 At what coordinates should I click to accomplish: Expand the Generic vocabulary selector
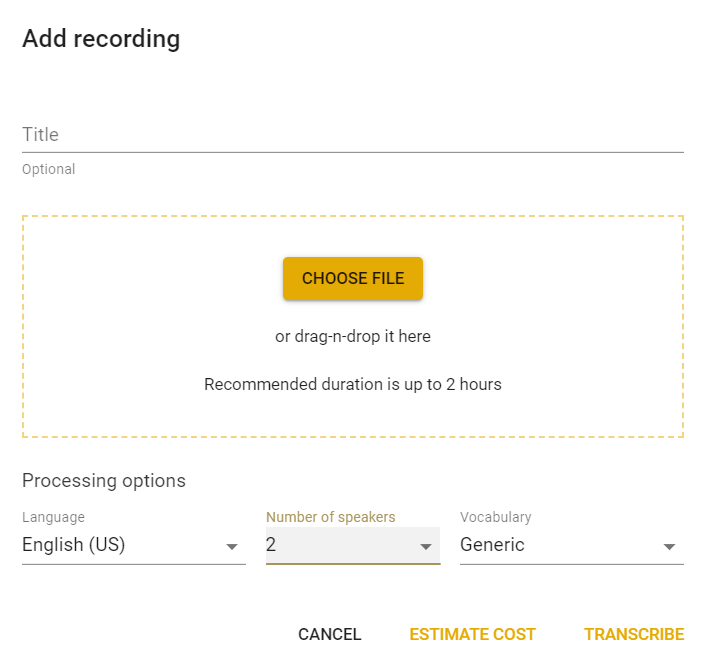pos(572,545)
